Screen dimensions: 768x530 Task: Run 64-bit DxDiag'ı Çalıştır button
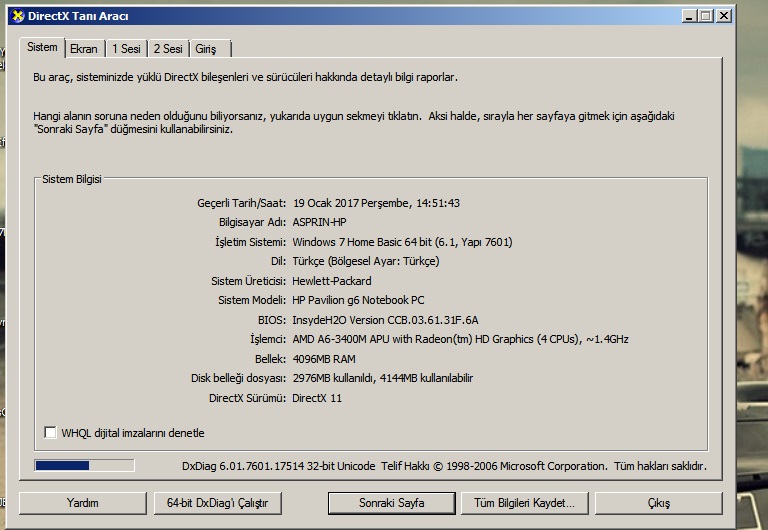(x=217, y=503)
